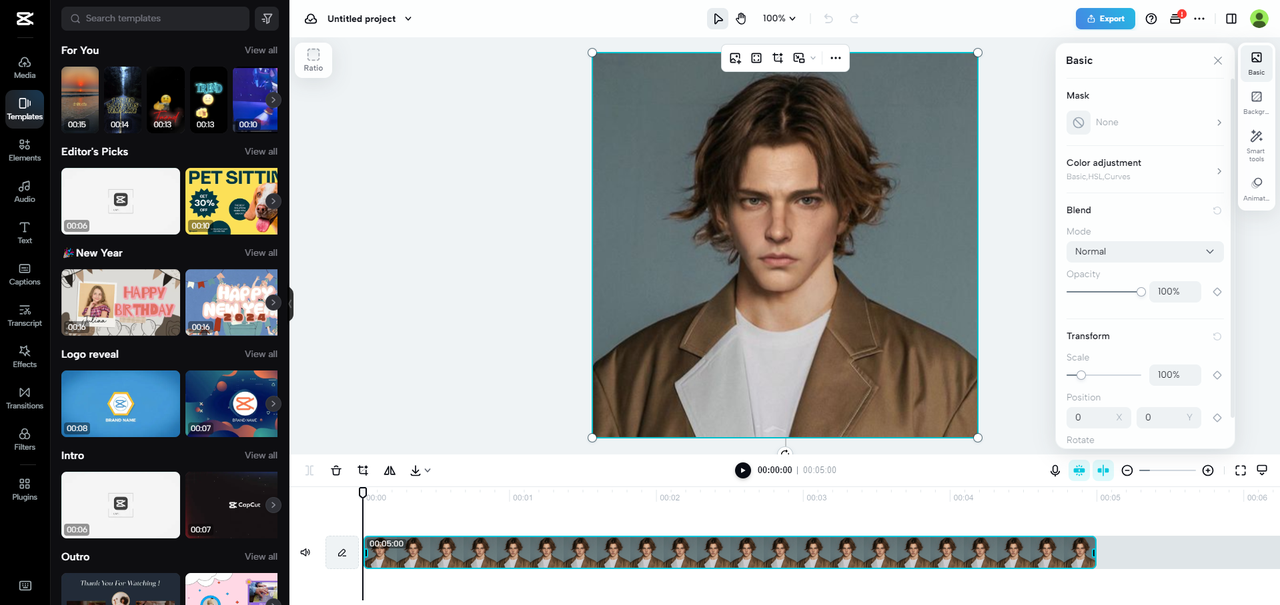The image size is (1280, 605).
Task: Switch to the Animation panel tab
Action: (1256, 189)
